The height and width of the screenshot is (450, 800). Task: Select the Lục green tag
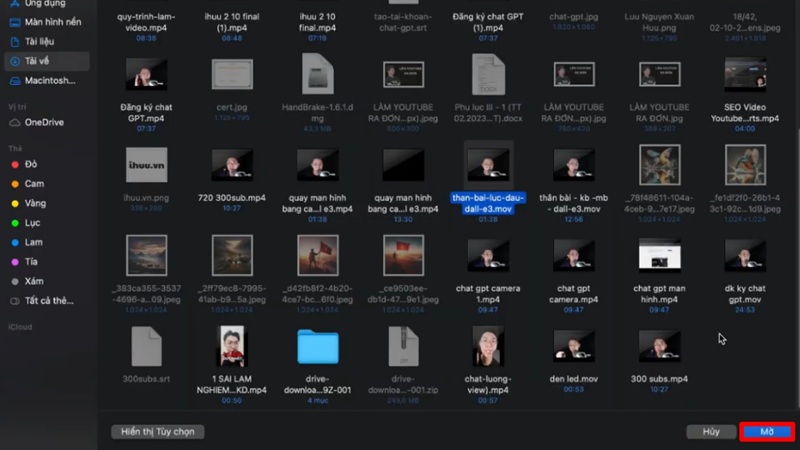[33, 222]
